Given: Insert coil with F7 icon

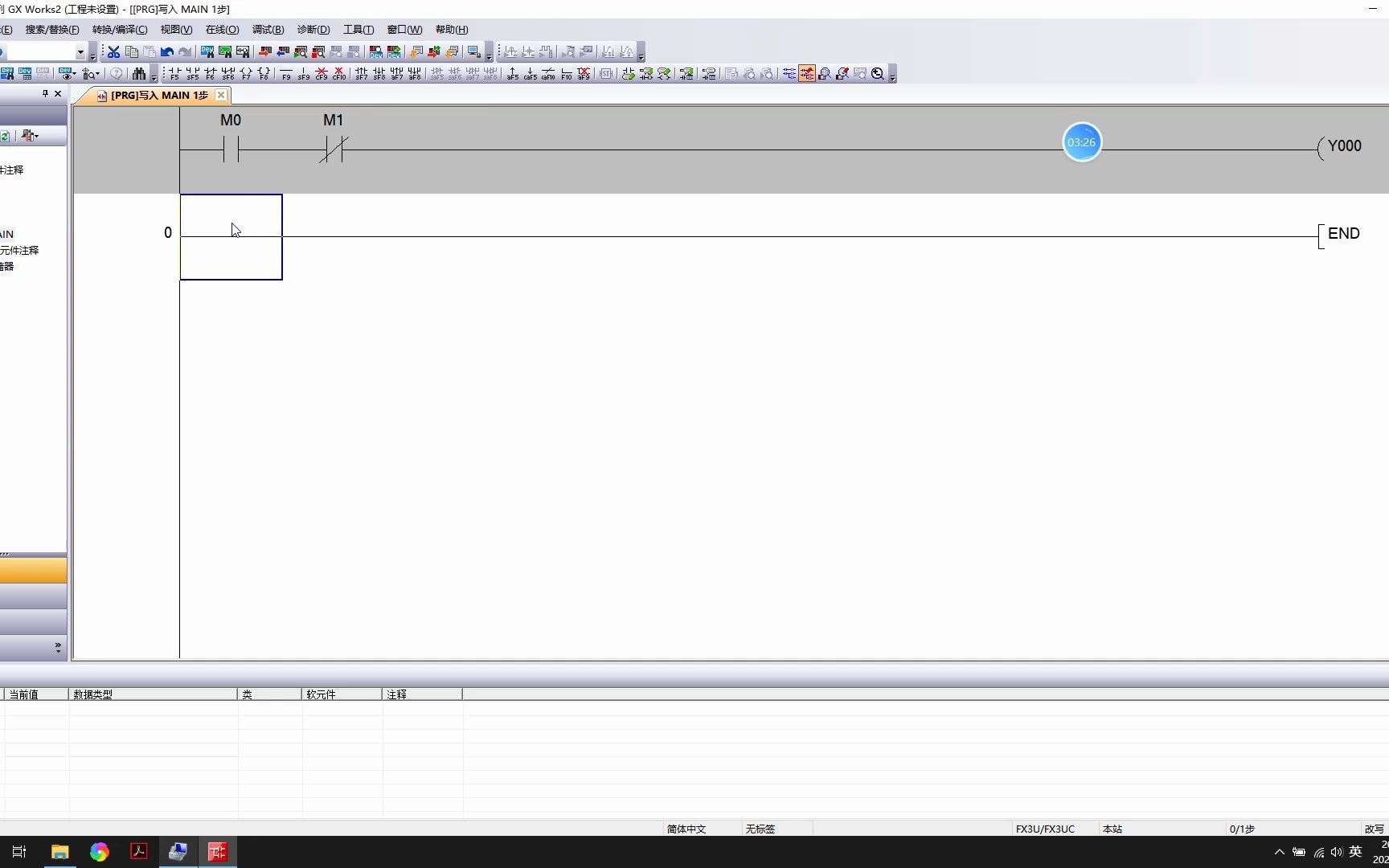Looking at the screenshot, I should [246, 74].
